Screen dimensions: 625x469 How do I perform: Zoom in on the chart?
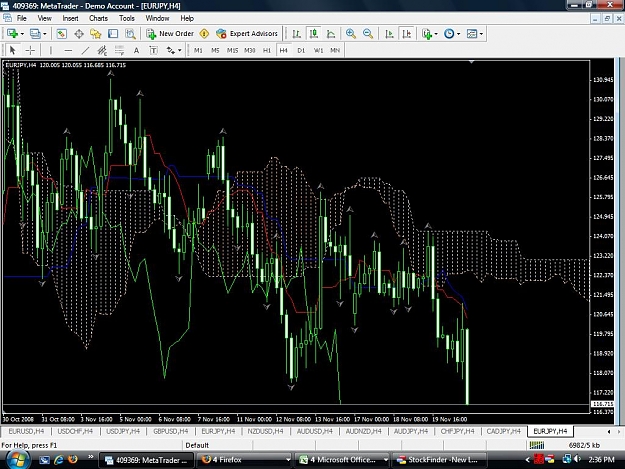pos(351,34)
